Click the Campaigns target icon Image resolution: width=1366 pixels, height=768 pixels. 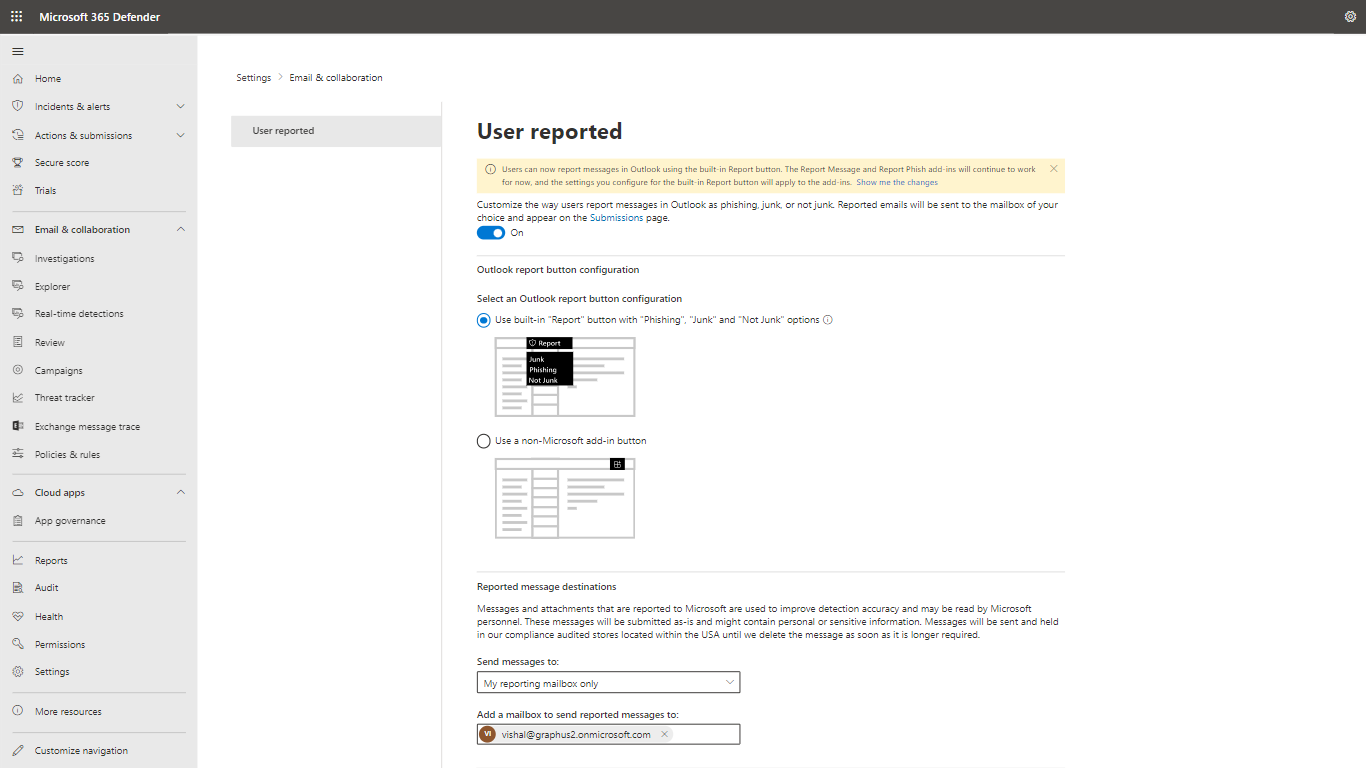(18, 370)
